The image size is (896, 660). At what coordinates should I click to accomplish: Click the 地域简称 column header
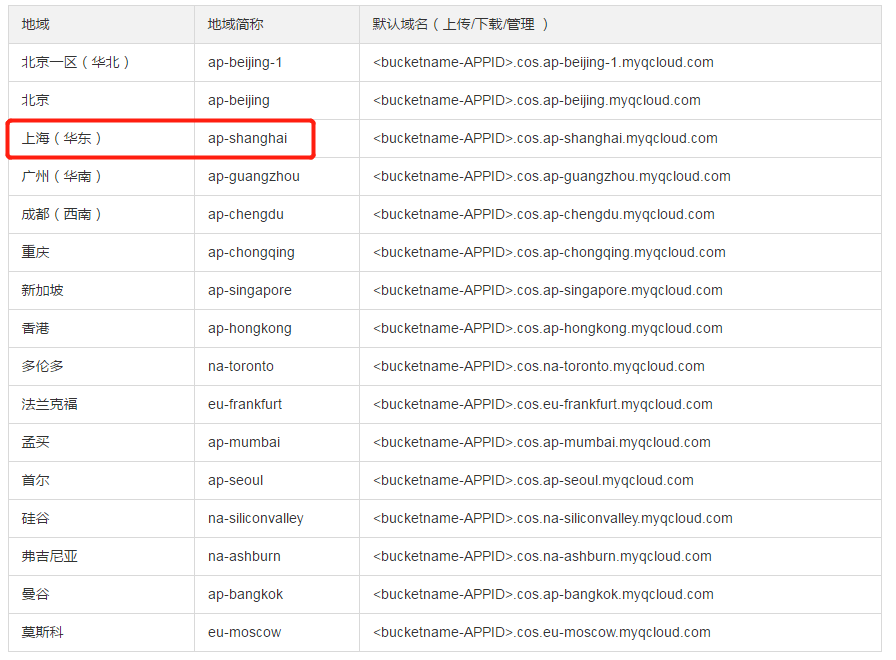(236, 24)
